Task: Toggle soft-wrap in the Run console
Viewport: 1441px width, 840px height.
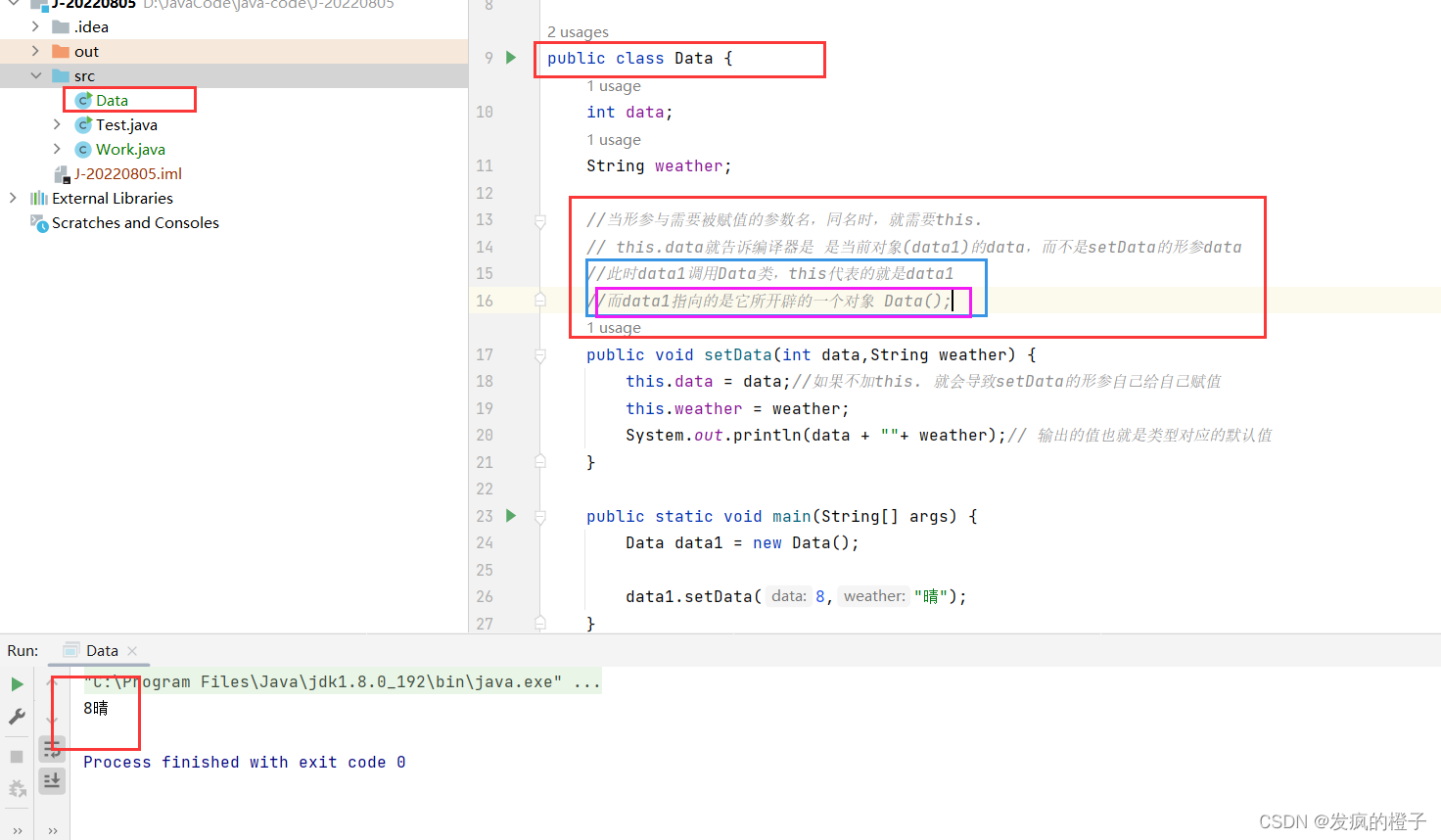Action: pyautogui.click(x=53, y=749)
